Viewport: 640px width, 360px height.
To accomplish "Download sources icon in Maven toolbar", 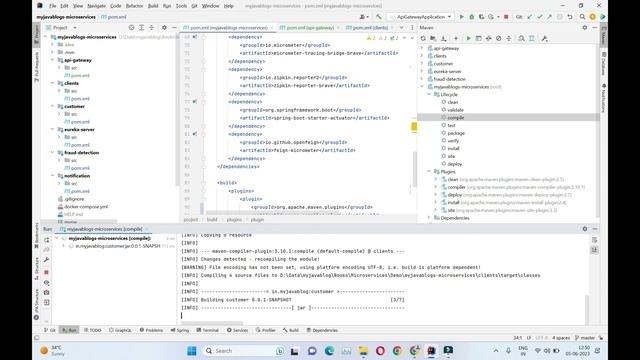I will coord(443,38).
